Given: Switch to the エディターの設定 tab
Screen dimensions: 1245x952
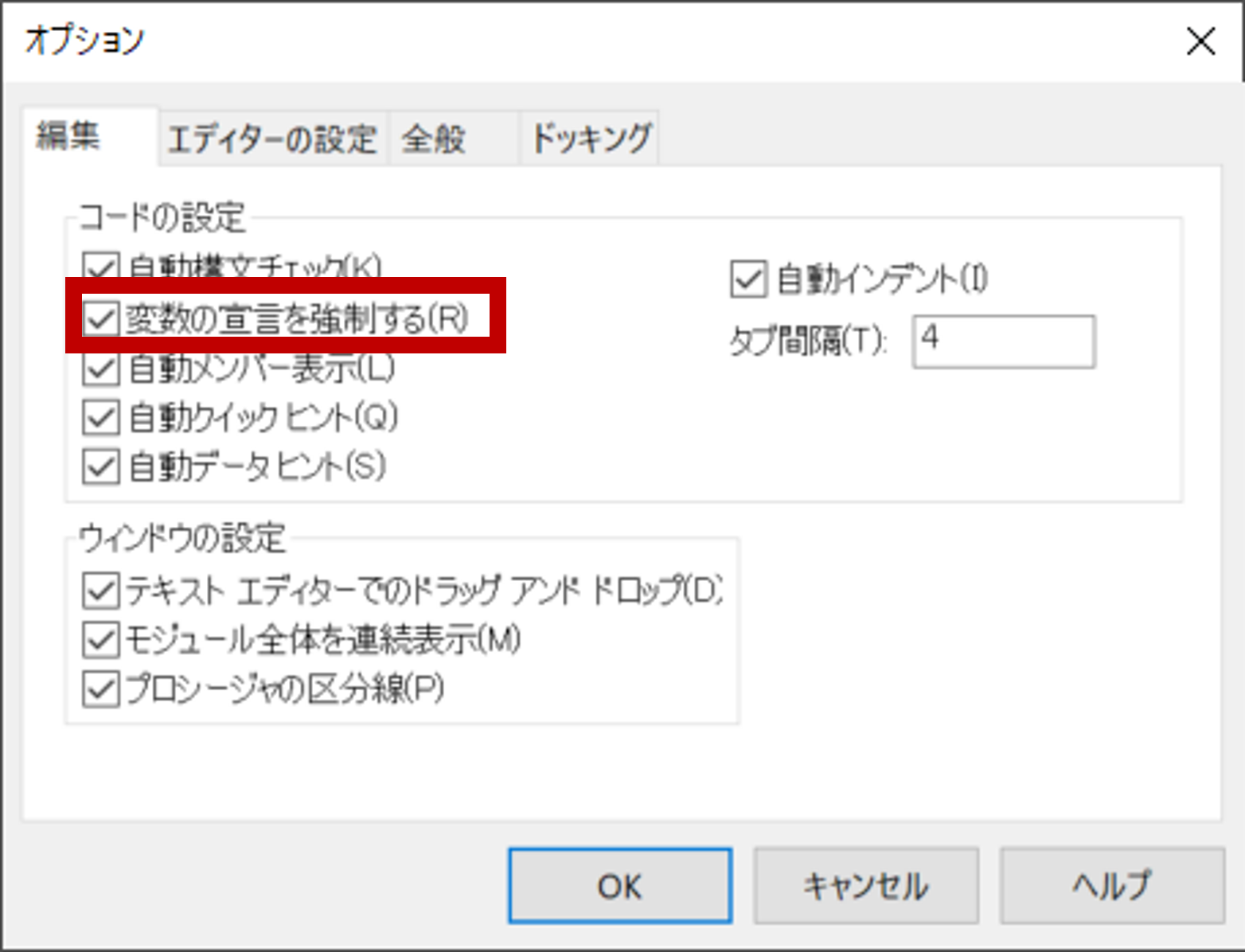Looking at the screenshot, I should click(x=271, y=139).
